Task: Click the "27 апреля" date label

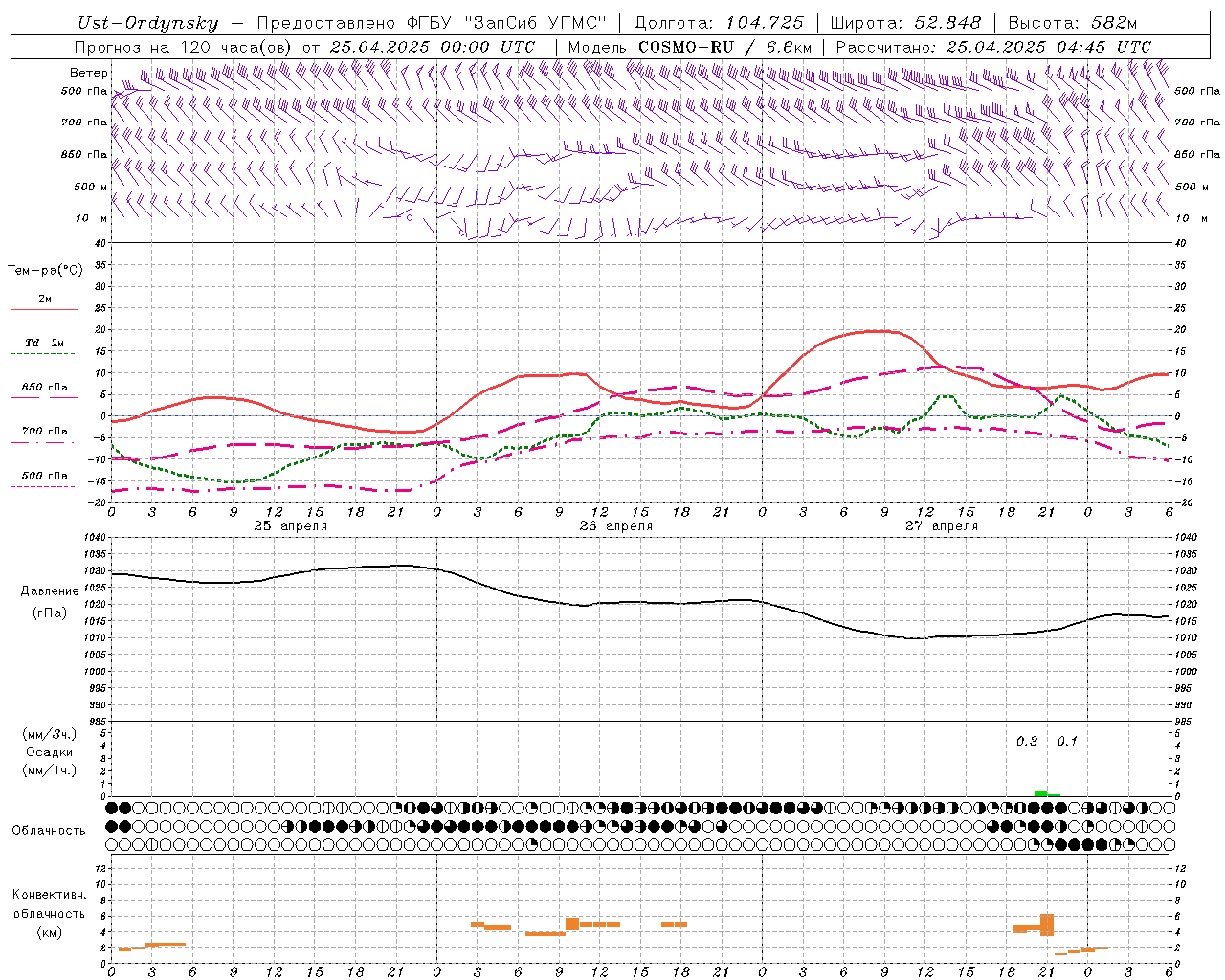Action: click(942, 526)
